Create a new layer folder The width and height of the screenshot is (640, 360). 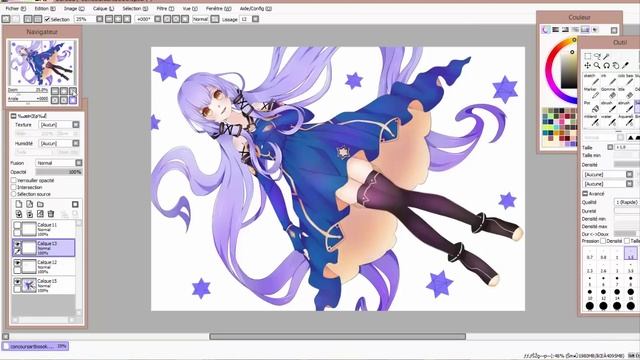click(x=40, y=204)
